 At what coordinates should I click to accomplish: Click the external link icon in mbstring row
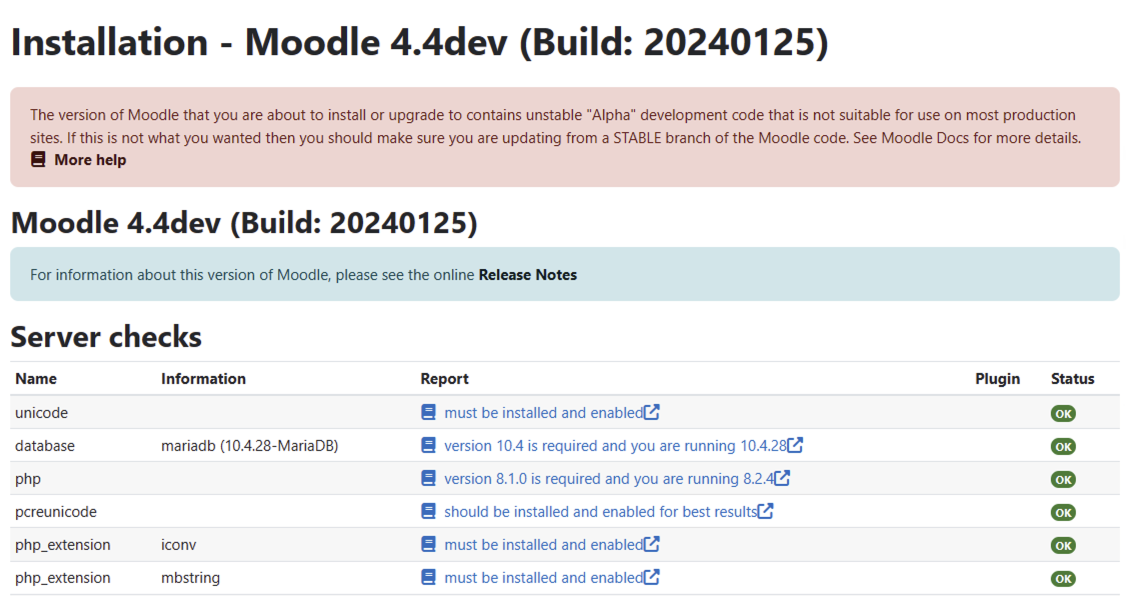click(652, 576)
